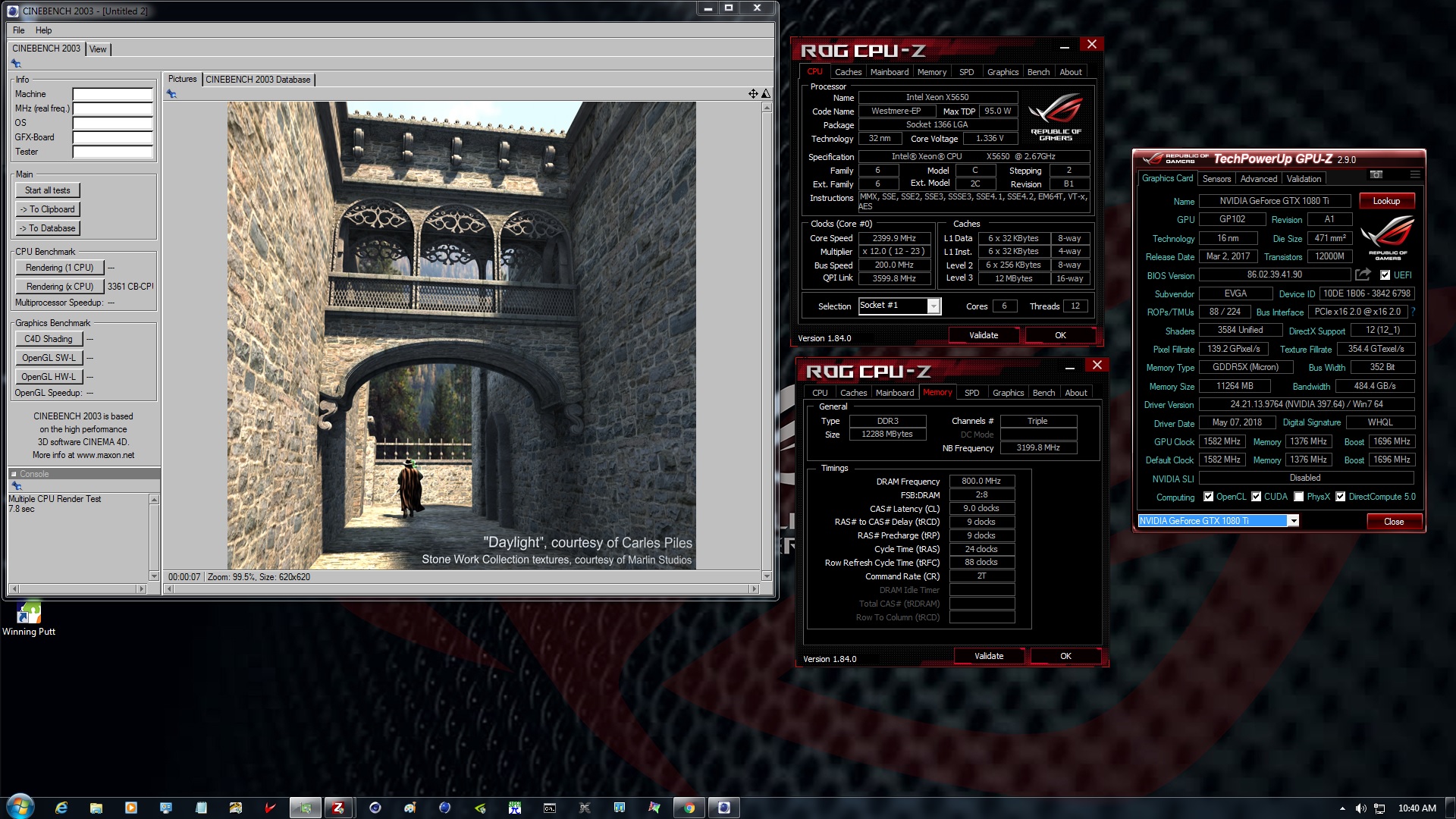Show hidden tray icons arrow
The width and height of the screenshot is (1456, 819).
click(1342, 808)
